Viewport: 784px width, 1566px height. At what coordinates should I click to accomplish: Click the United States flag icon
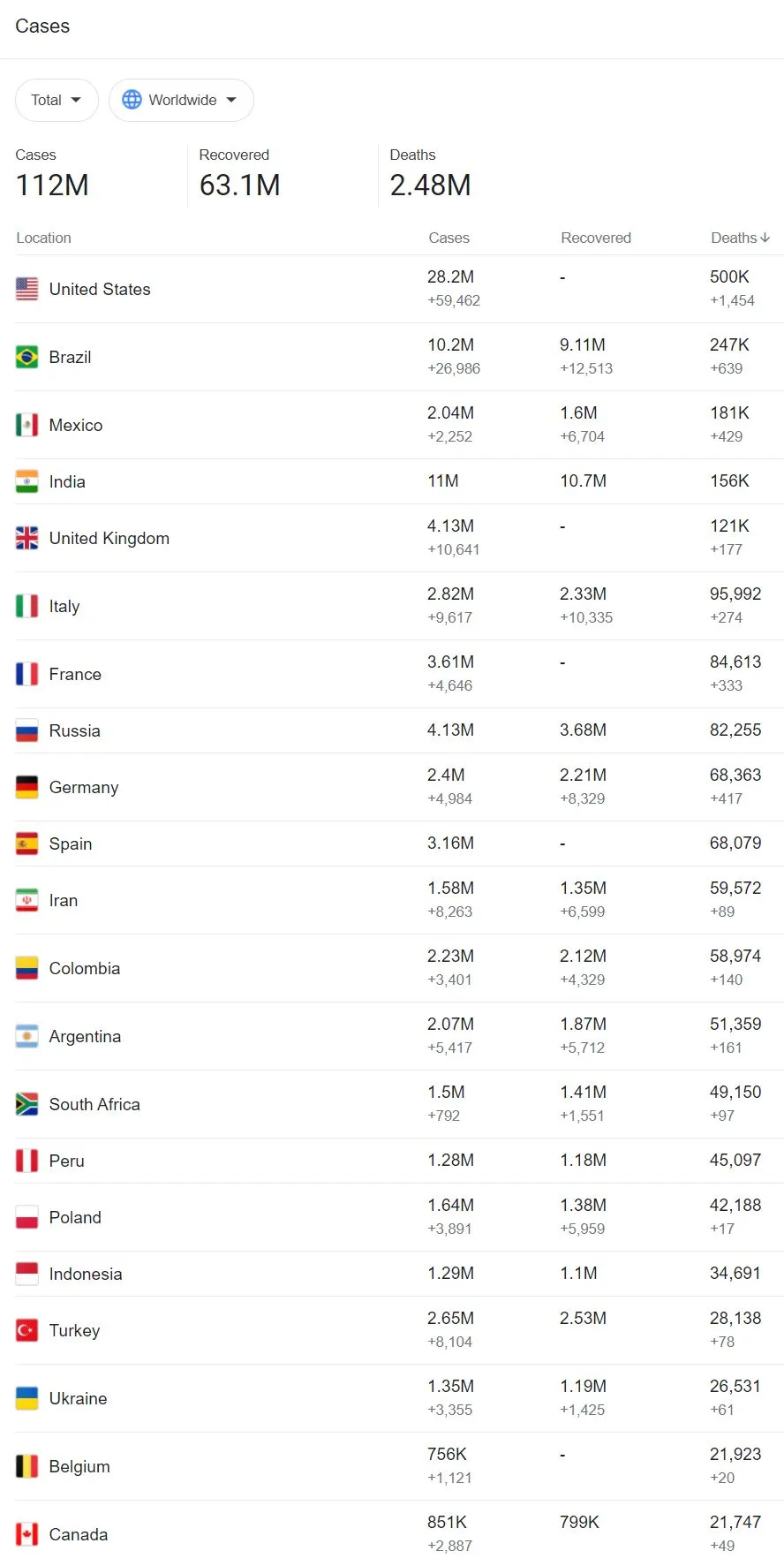26,289
